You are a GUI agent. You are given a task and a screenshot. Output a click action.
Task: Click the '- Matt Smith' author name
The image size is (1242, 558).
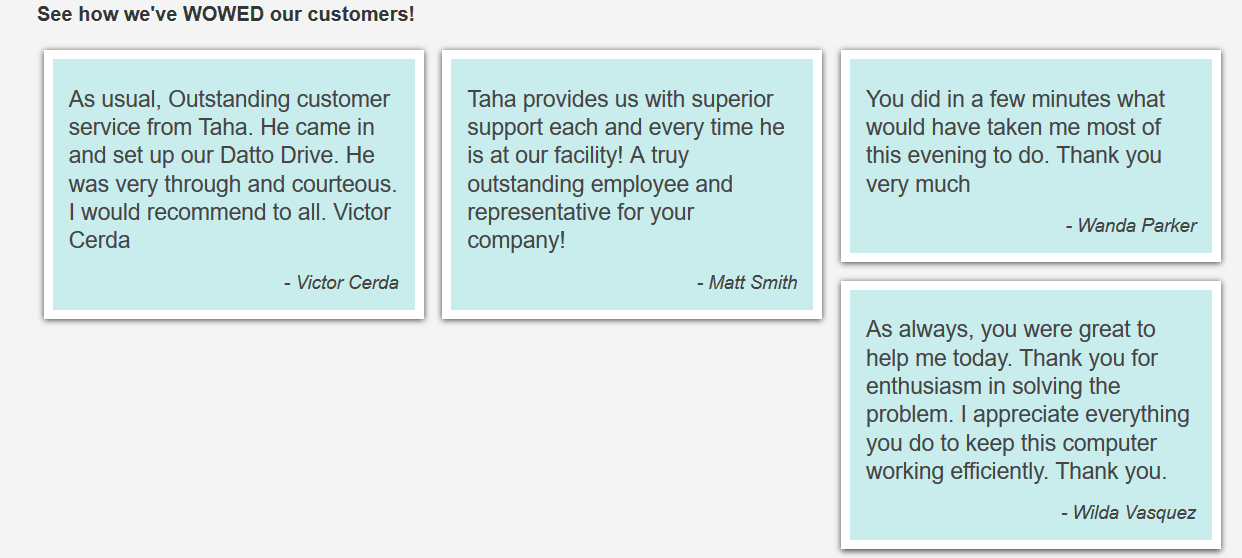(x=747, y=283)
